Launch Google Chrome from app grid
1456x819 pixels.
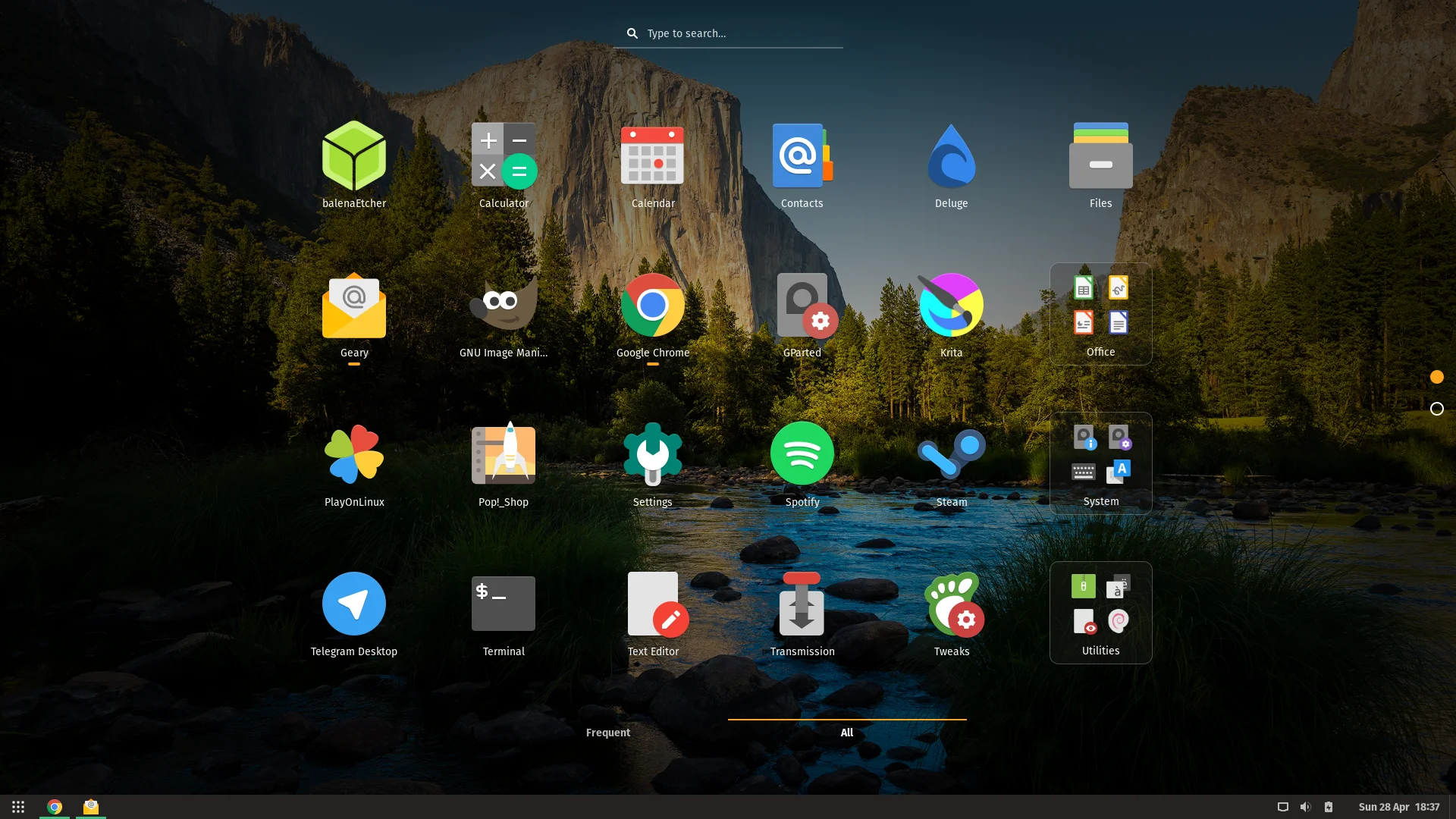click(653, 313)
